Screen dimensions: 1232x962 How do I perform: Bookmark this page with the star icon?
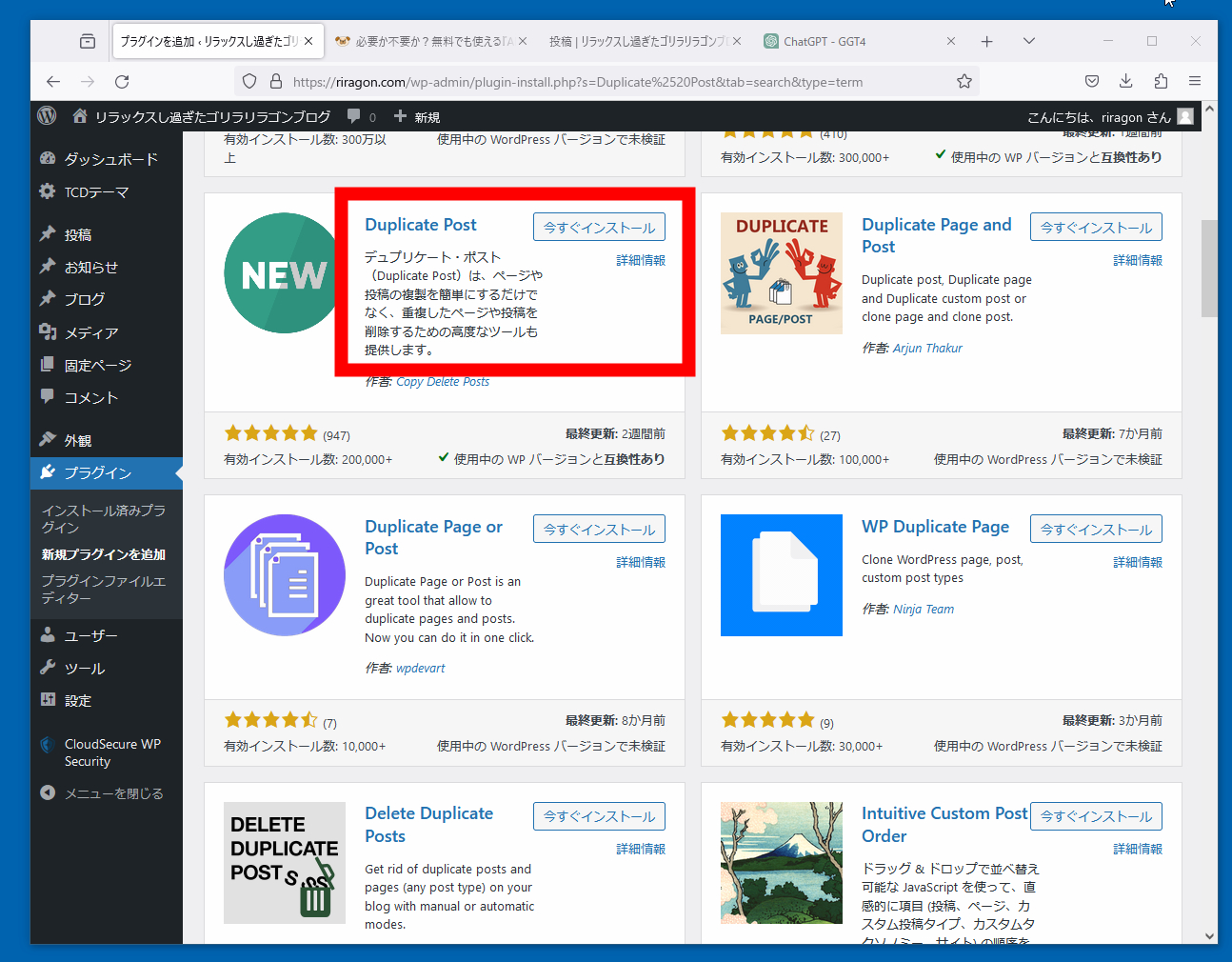click(x=964, y=82)
